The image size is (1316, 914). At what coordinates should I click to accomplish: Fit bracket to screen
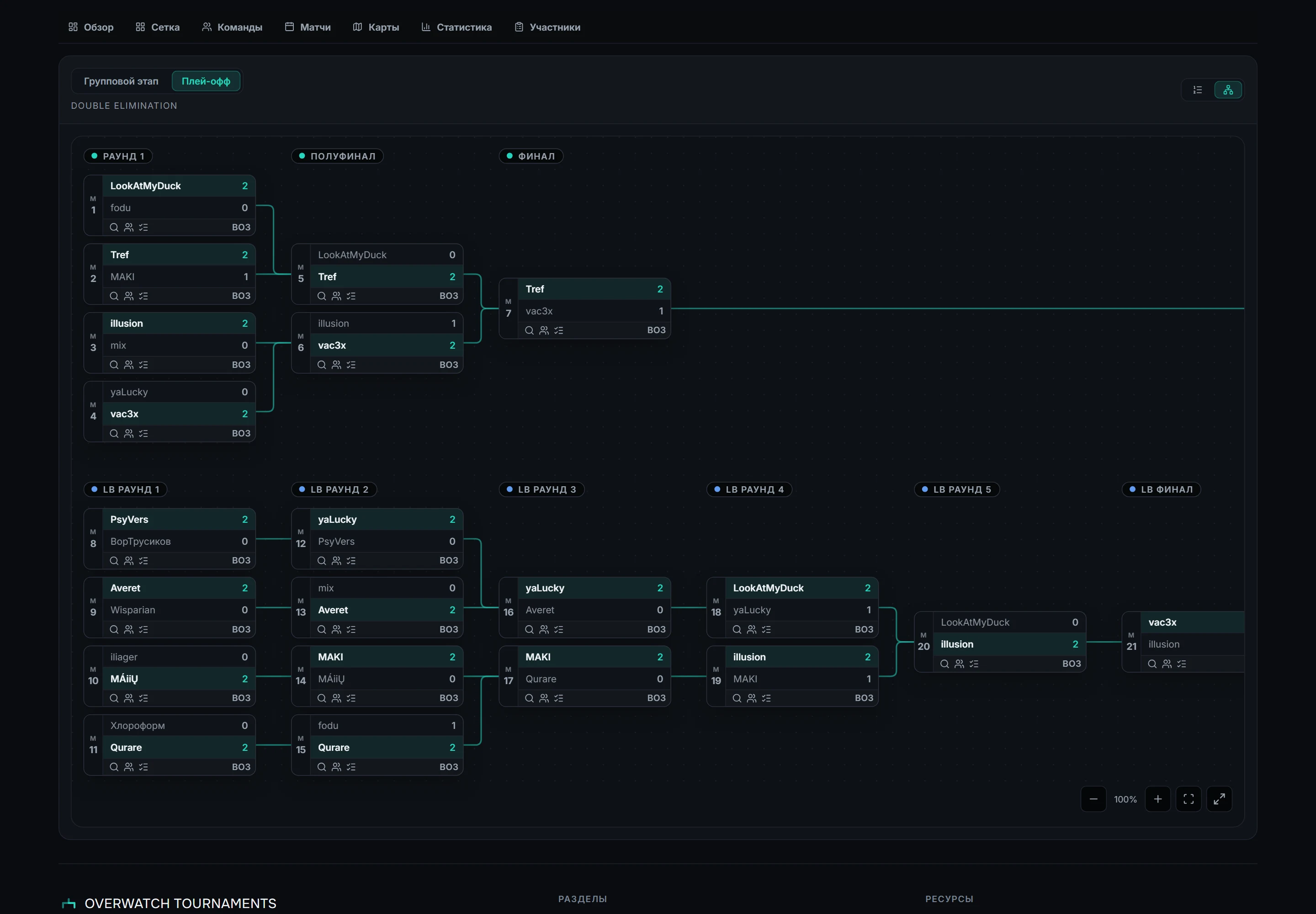tap(1189, 799)
